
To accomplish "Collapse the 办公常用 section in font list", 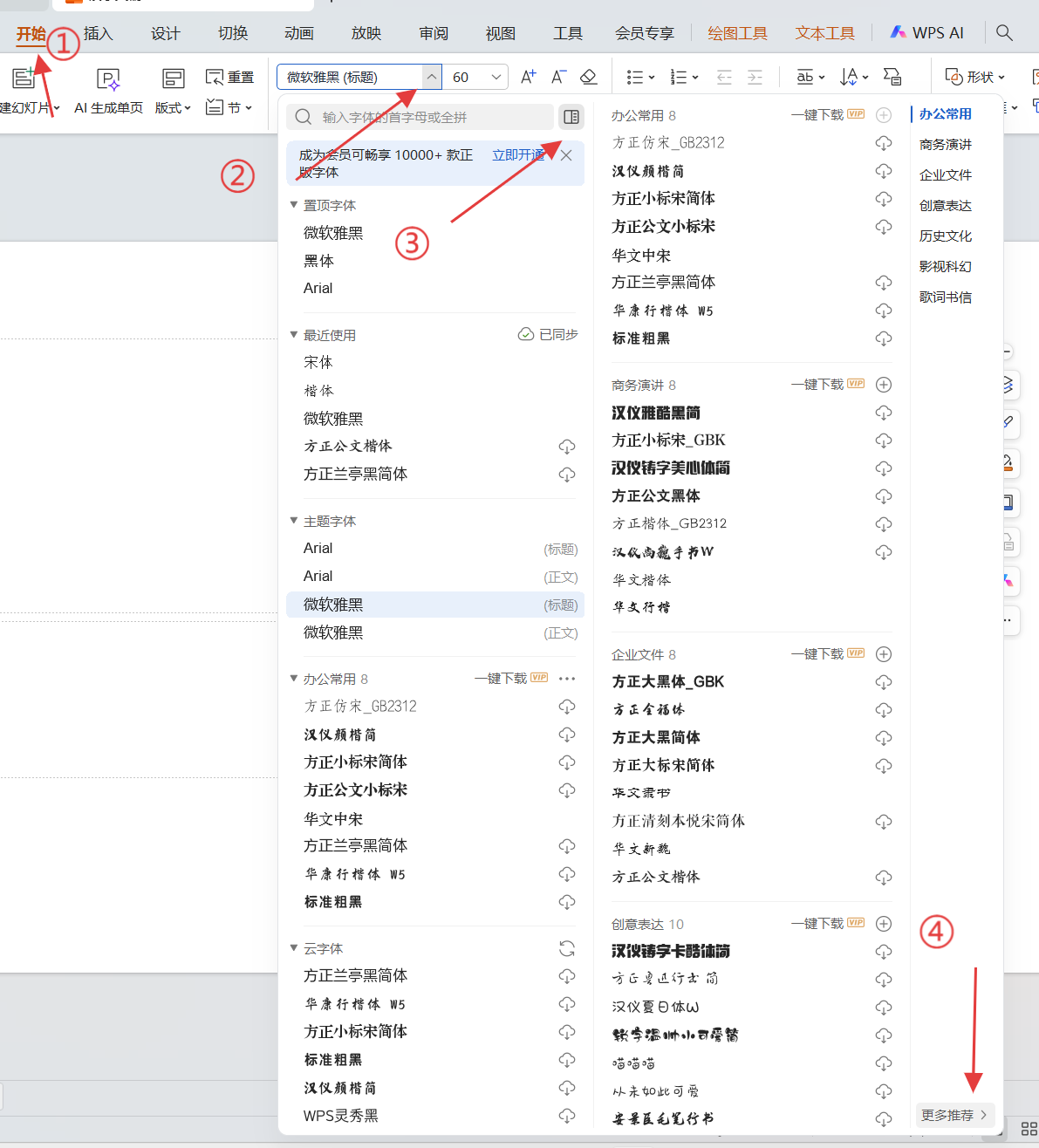I will point(294,679).
